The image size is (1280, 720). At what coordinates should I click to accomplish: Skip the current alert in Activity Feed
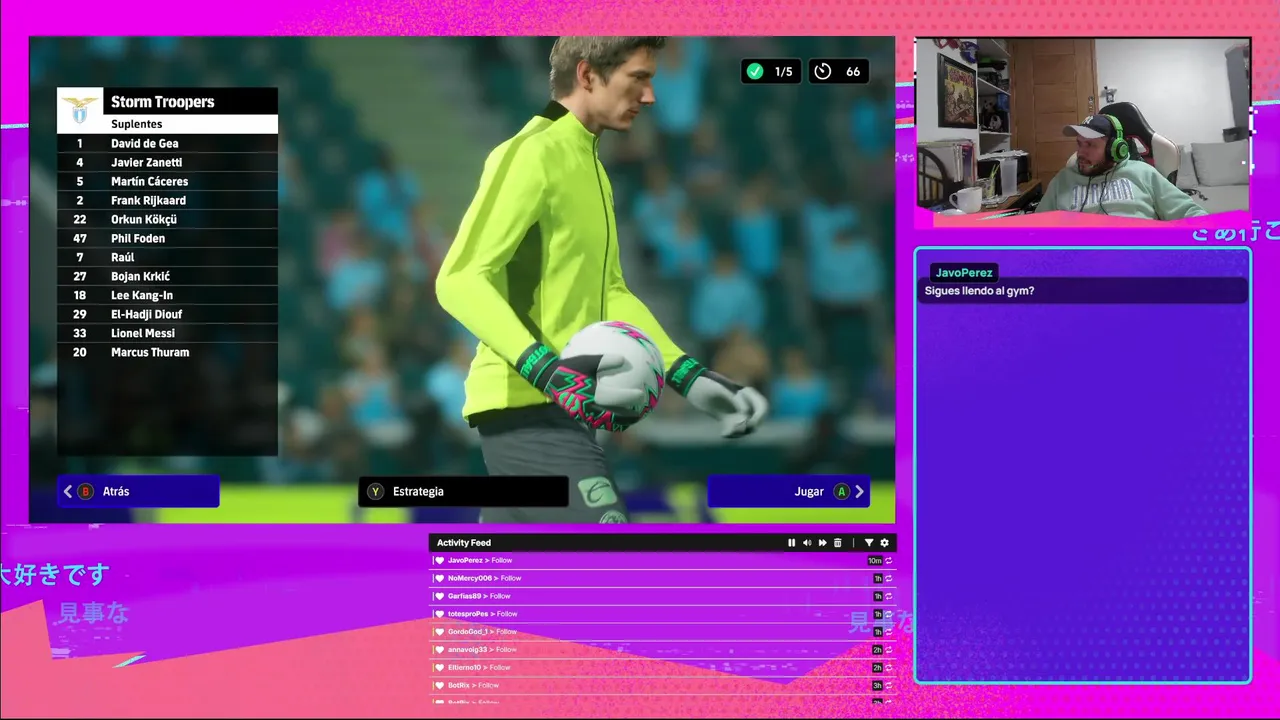[823, 543]
